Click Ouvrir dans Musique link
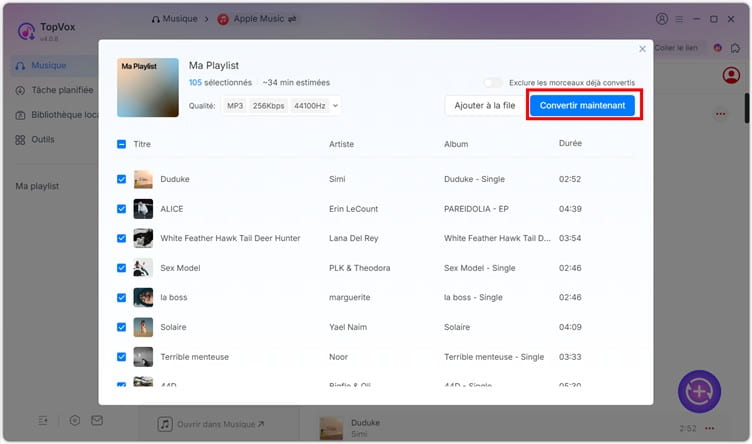The image size is (752, 444). click(221, 424)
